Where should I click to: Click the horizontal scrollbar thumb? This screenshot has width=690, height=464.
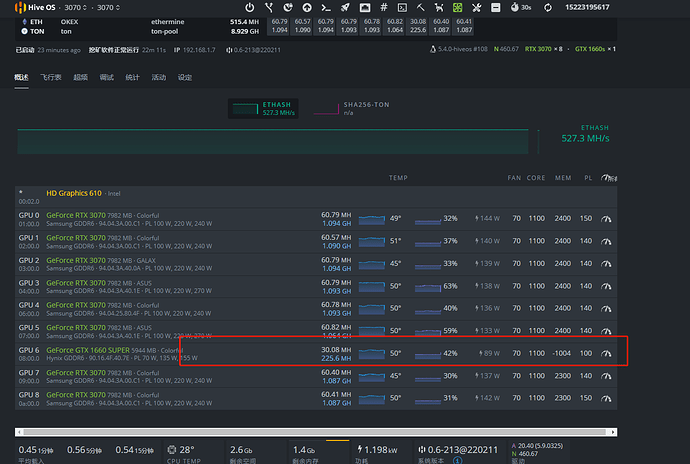(x=315, y=432)
